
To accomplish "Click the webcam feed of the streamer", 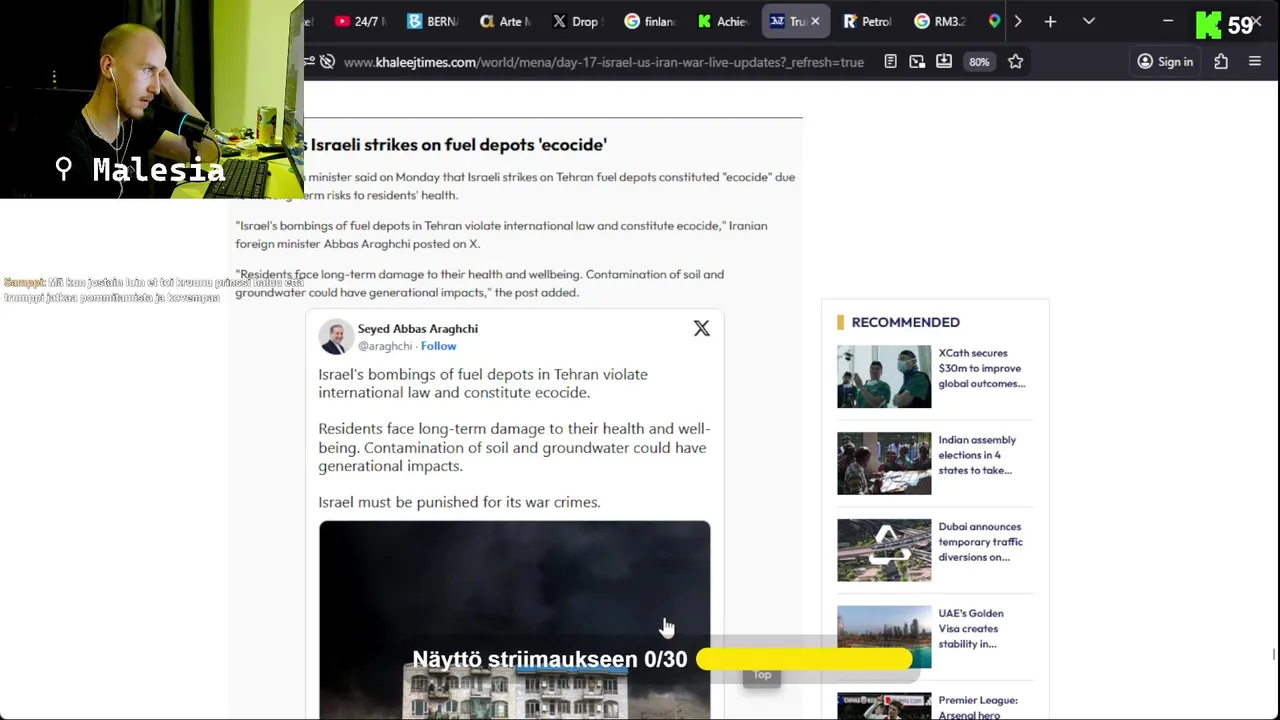I will click(152, 99).
